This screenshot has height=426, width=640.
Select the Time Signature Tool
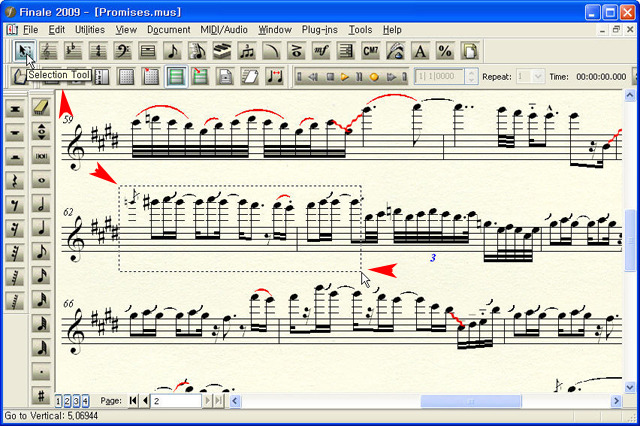[x=98, y=51]
